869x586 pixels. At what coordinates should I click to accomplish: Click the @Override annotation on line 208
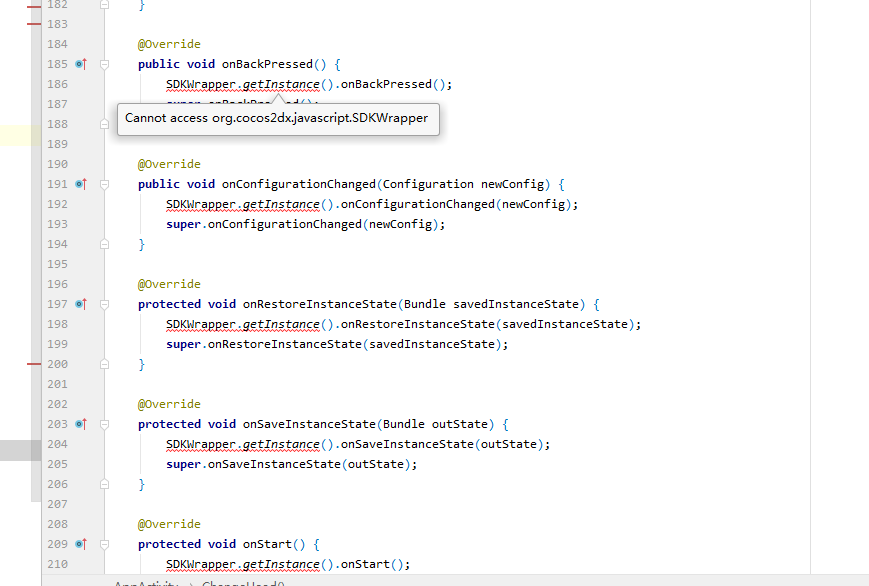169,524
